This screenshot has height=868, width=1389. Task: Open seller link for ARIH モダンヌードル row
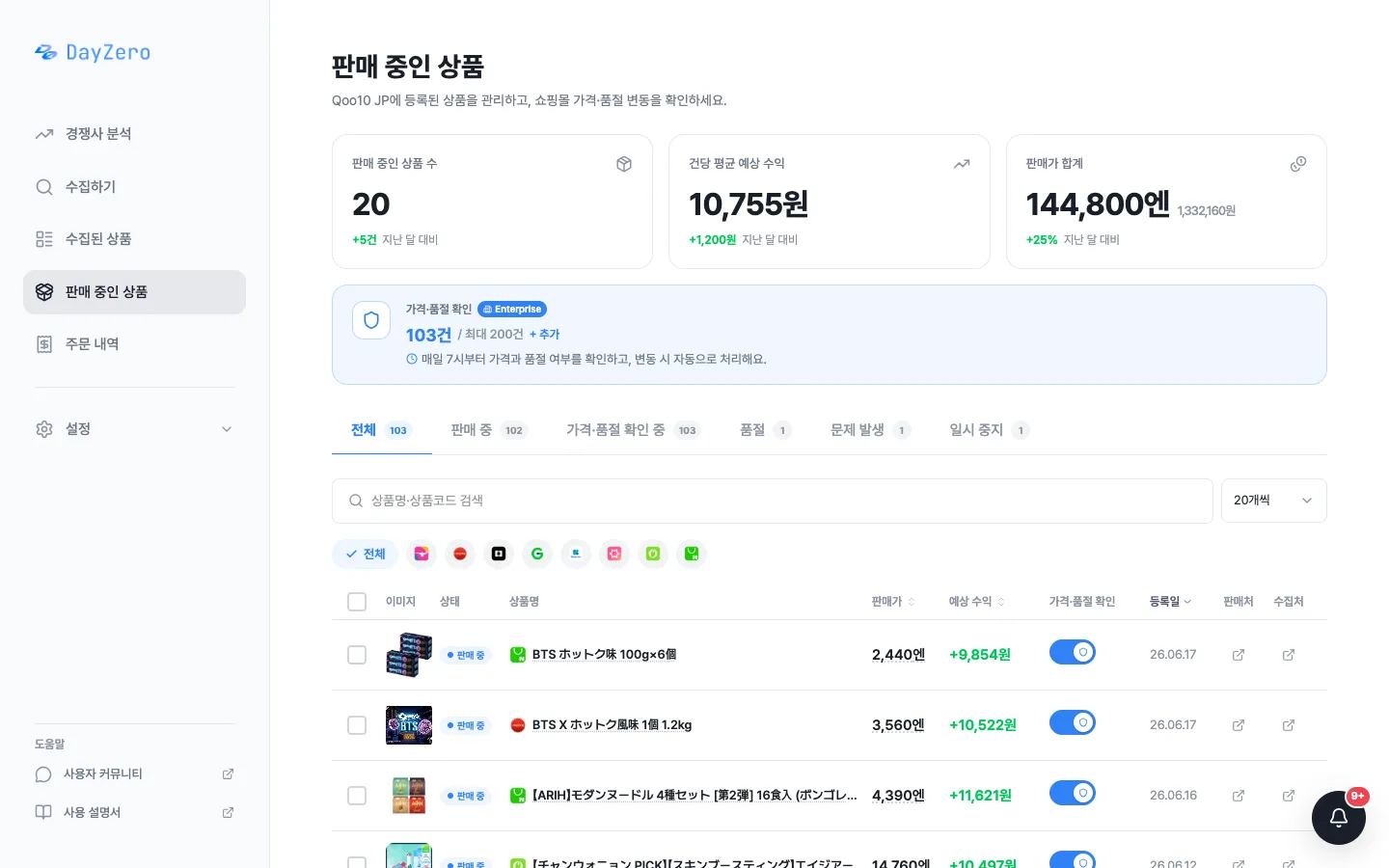click(x=1239, y=796)
